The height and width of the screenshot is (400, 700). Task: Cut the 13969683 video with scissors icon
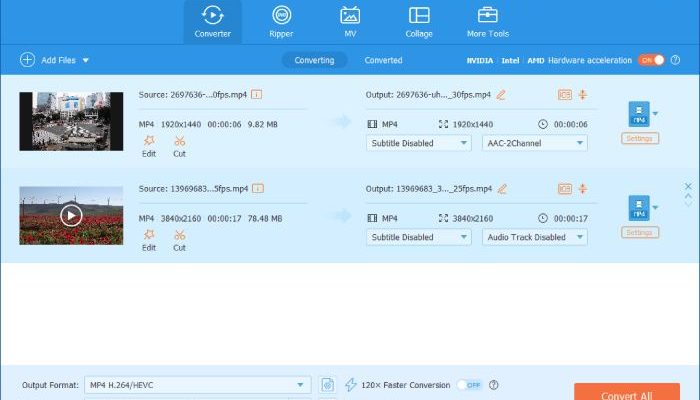(179, 241)
